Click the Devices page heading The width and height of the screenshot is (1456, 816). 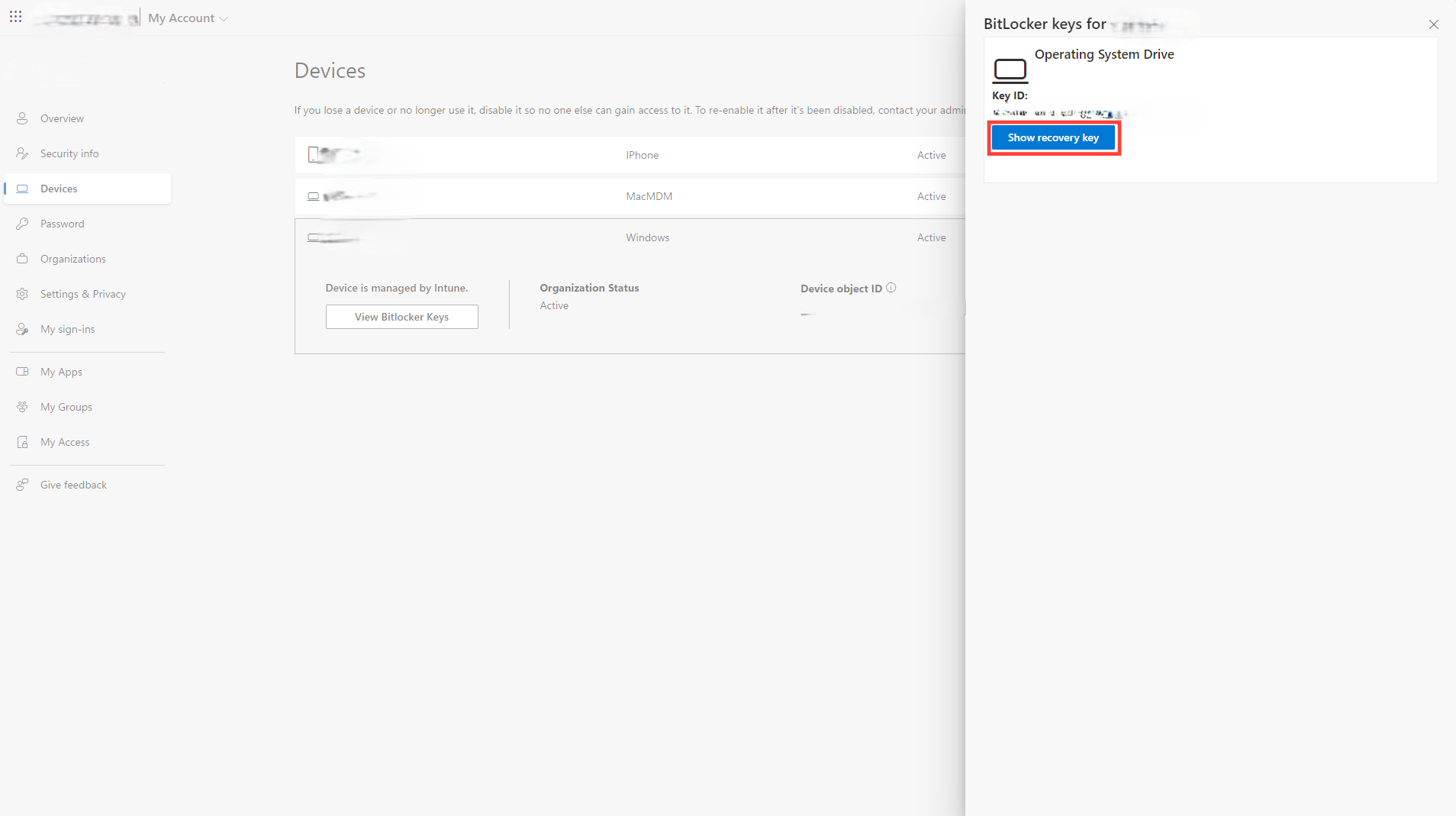[x=330, y=70]
